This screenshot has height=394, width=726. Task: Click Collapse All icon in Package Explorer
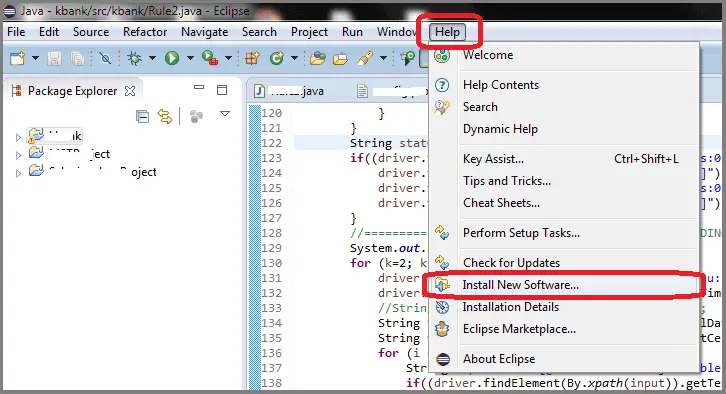142,116
